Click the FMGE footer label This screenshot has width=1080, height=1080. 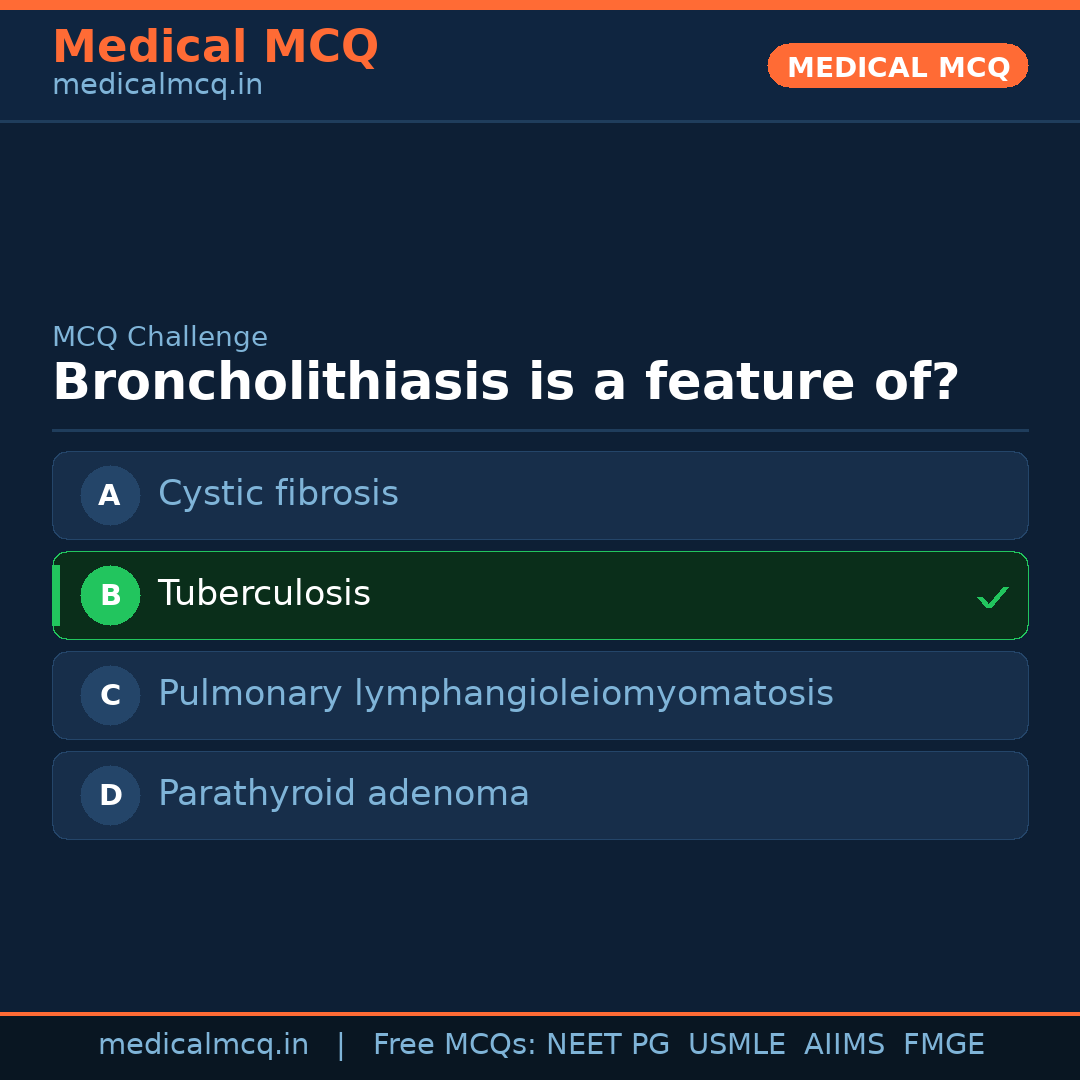pos(943,1044)
